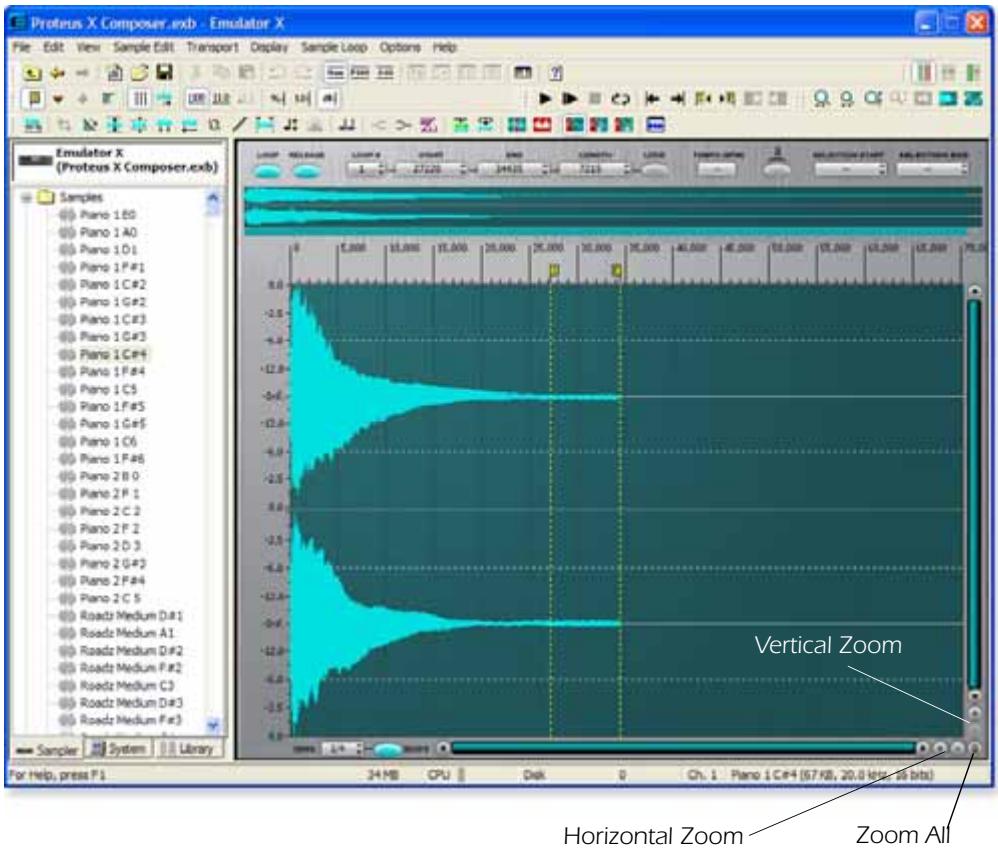
Task: Select the Save toolbar icon
Action: 163,73
